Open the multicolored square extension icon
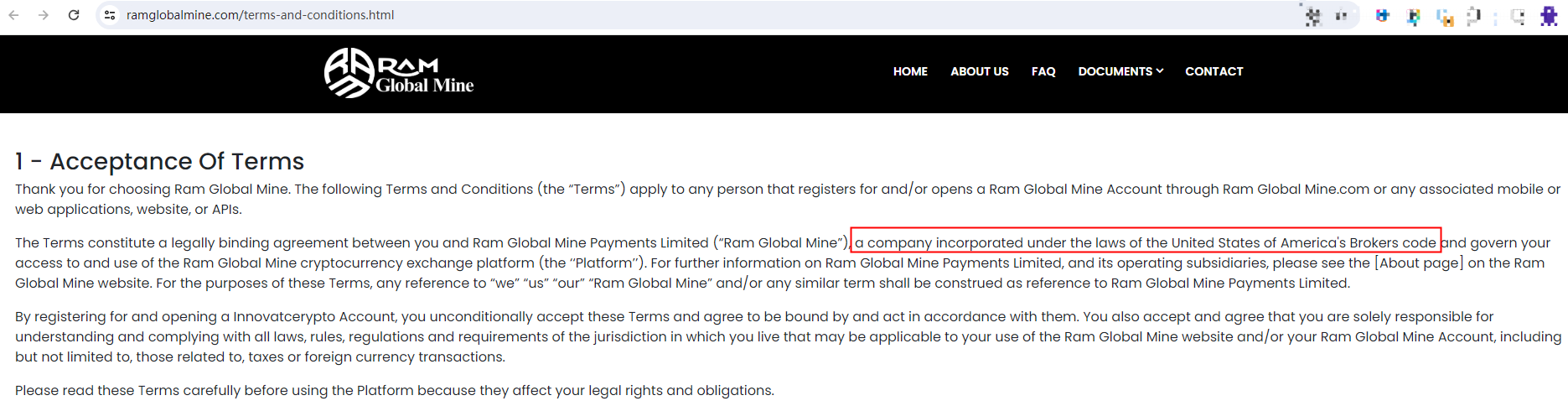Screen dimensions: 1568x411 pyautogui.click(x=1414, y=17)
